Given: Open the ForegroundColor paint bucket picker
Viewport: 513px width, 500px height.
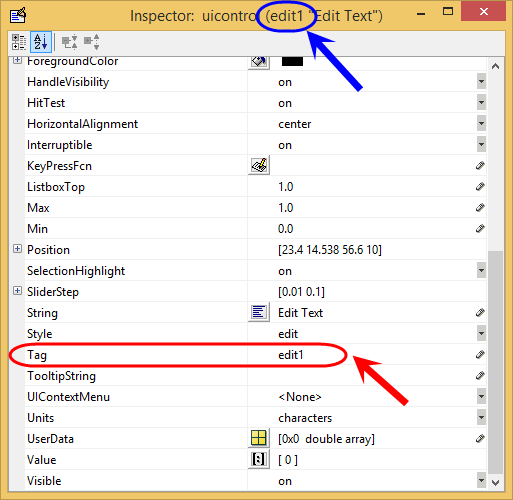Looking at the screenshot, I should (x=259, y=62).
